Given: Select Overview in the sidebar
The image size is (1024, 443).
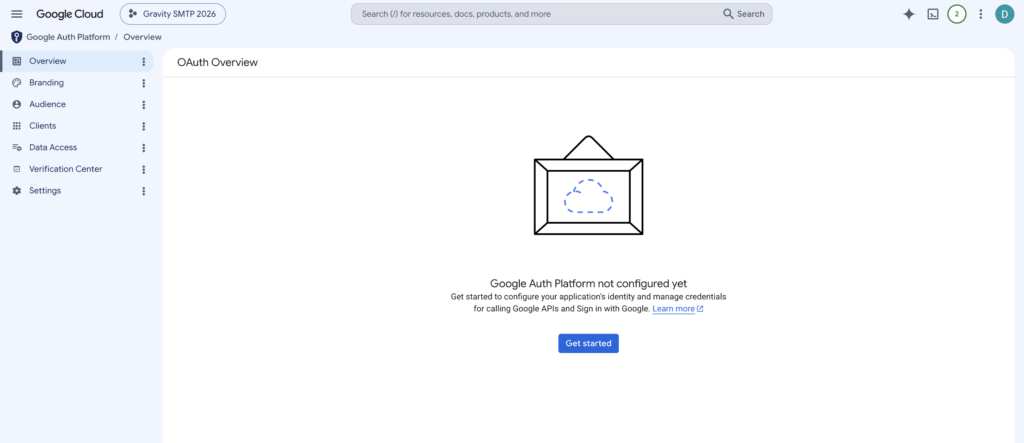Looking at the screenshot, I should pos(77,61).
